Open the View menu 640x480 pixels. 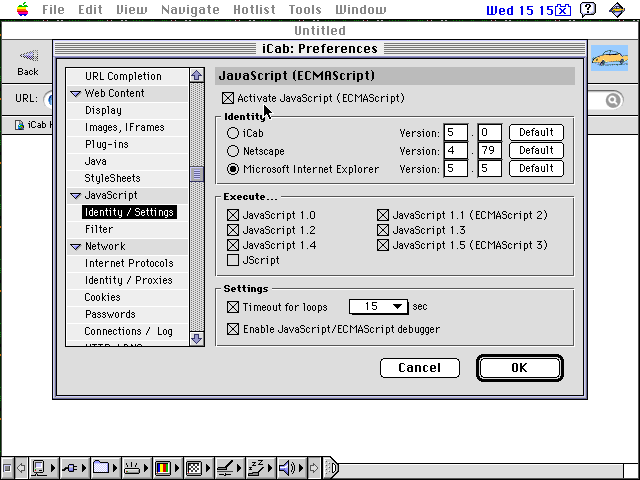[131, 9]
